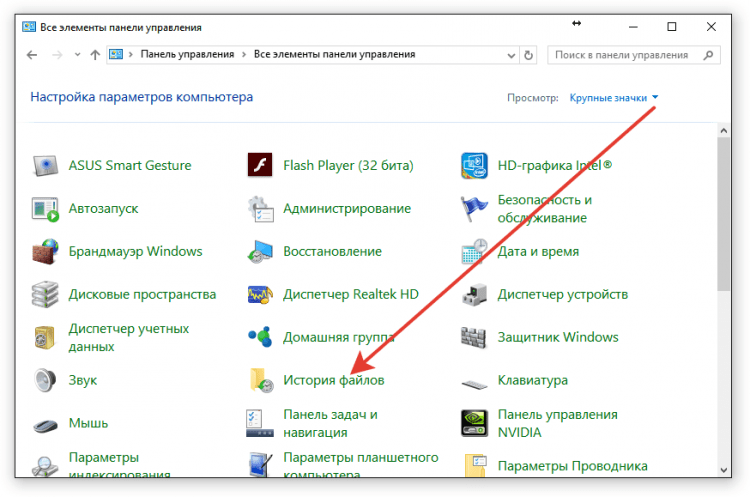The image size is (750, 497).
Task: Open the Flash Player icon
Action: [260, 166]
